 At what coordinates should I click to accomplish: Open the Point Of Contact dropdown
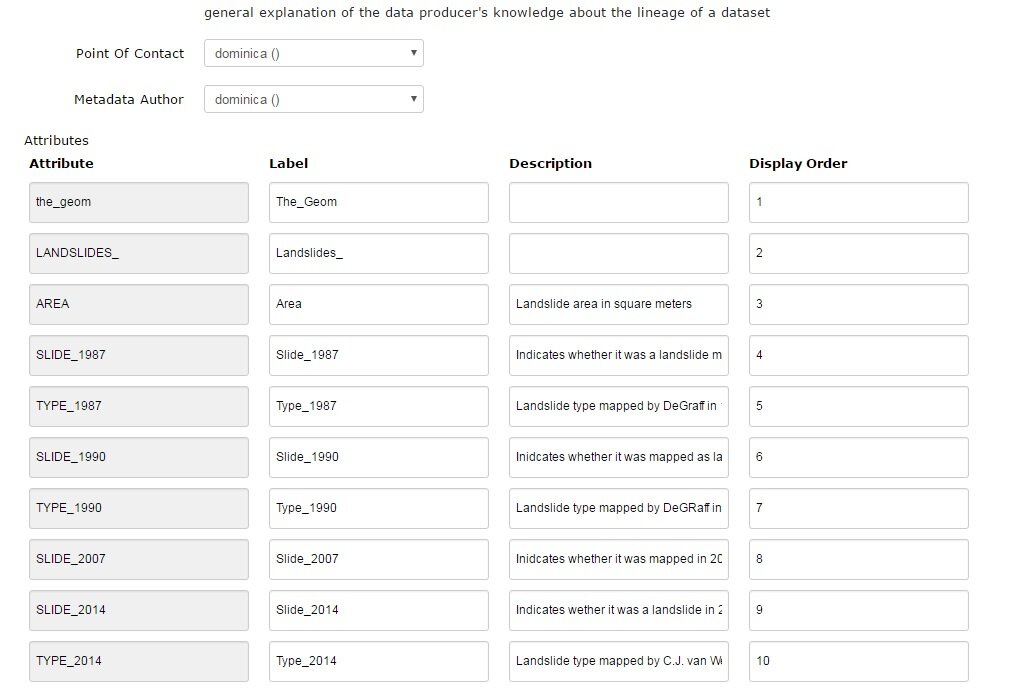click(313, 54)
